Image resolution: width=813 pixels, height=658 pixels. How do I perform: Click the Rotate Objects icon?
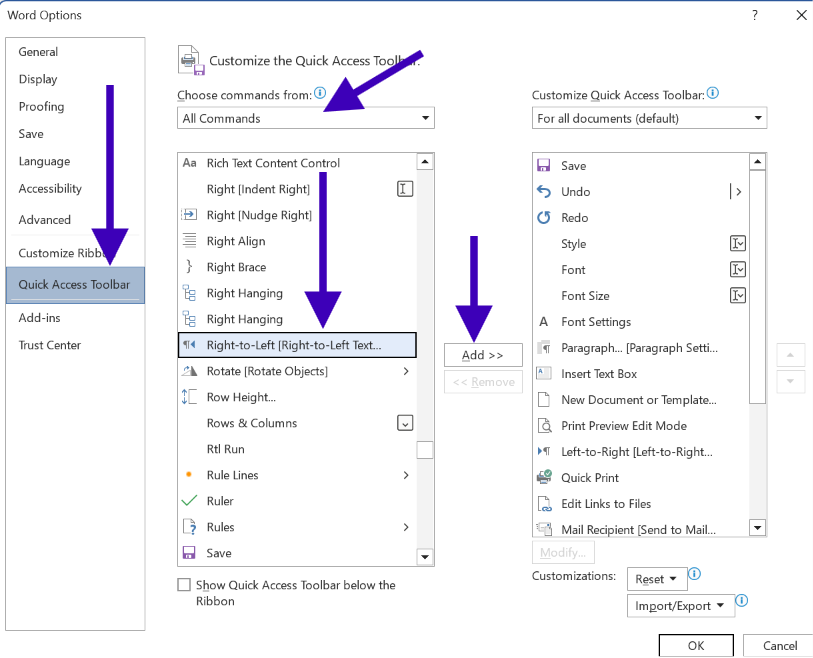[189, 371]
